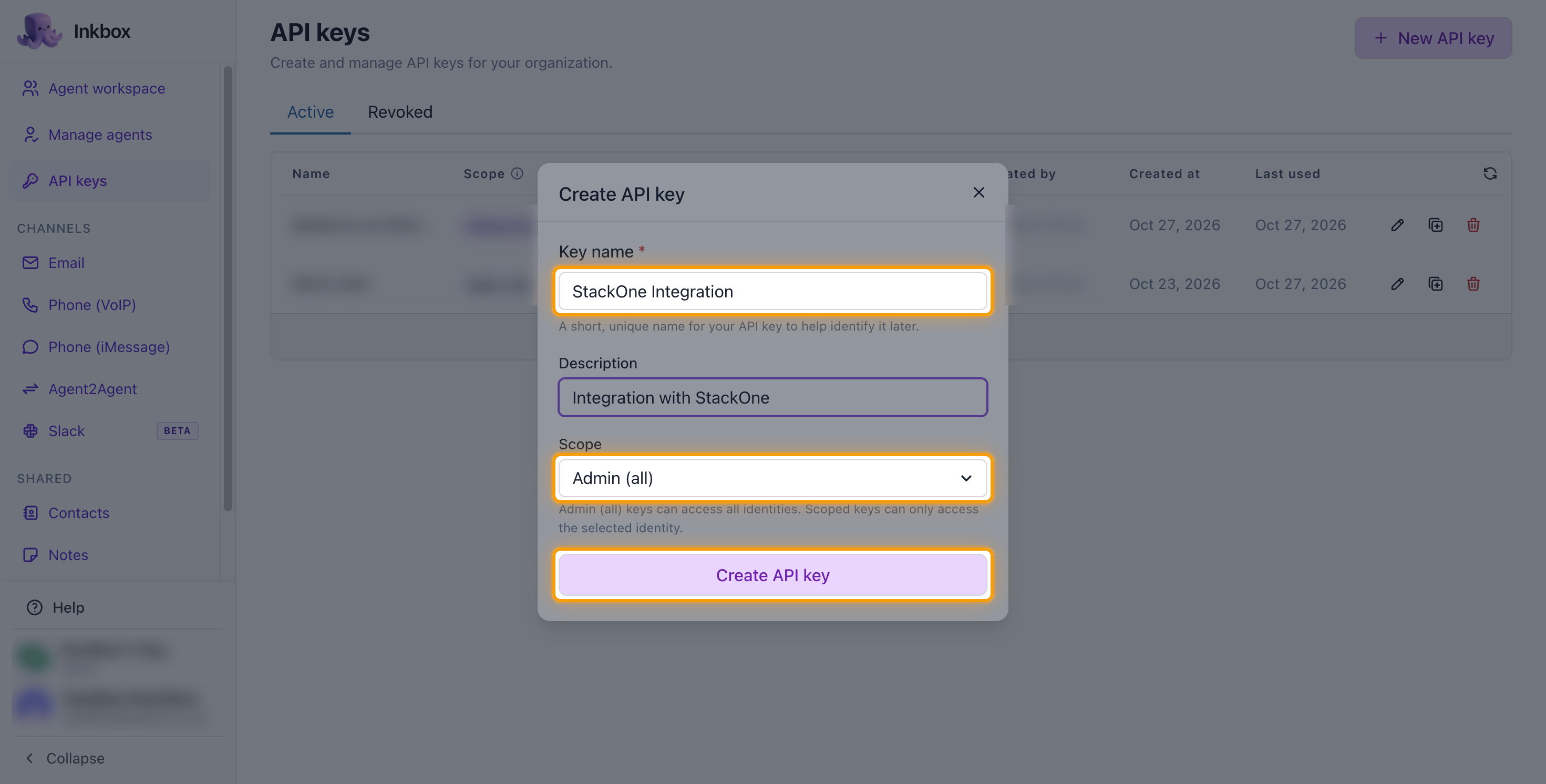1546x784 pixels.
Task: Click the New API key button
Action: 1432,38
